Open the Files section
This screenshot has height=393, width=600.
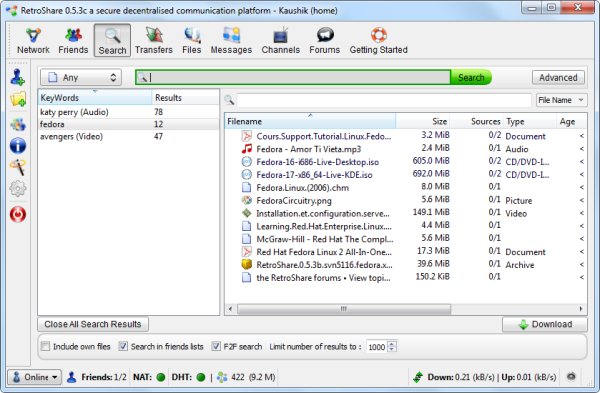click(x=191, y=41)
